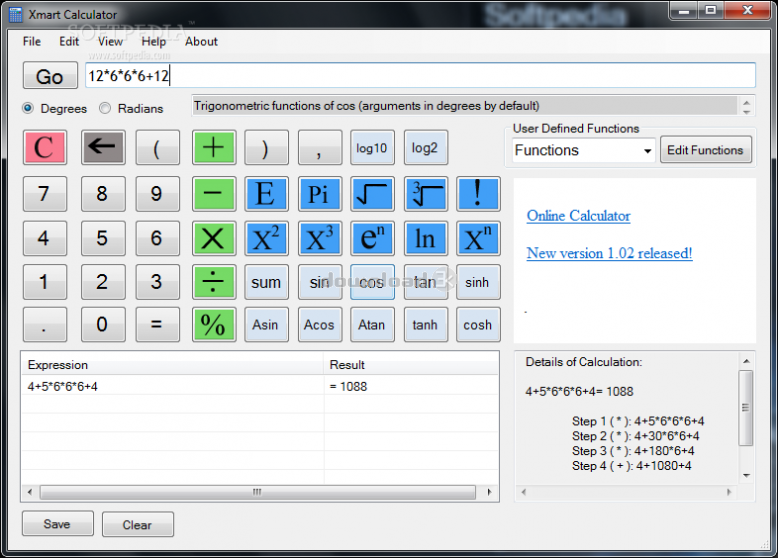Screen dimensions: 778x558
Task: Open the Functions dropdown list
Action: tap(584, 150)
